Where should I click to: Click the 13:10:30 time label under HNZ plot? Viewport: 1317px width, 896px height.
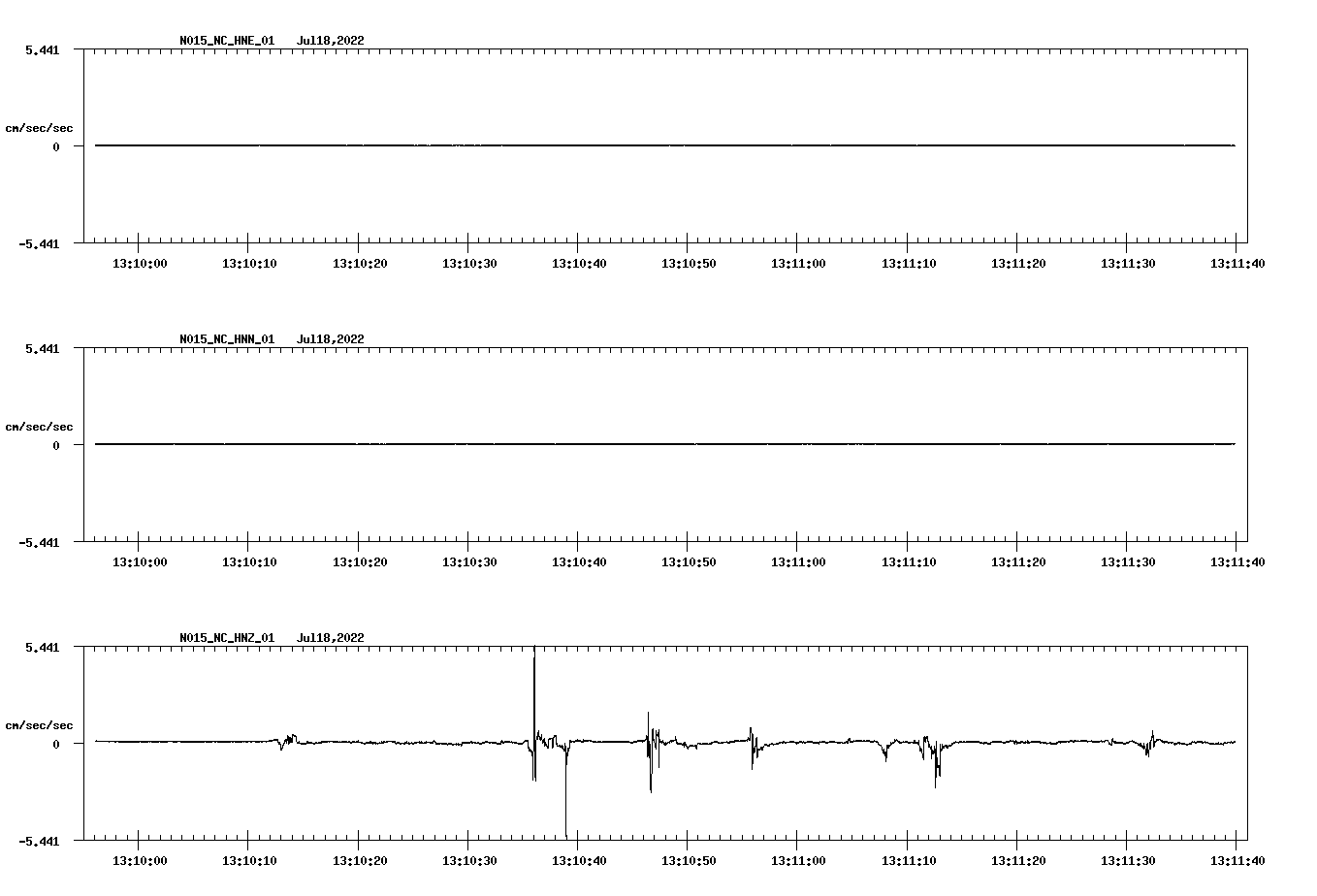pos(469,860)
